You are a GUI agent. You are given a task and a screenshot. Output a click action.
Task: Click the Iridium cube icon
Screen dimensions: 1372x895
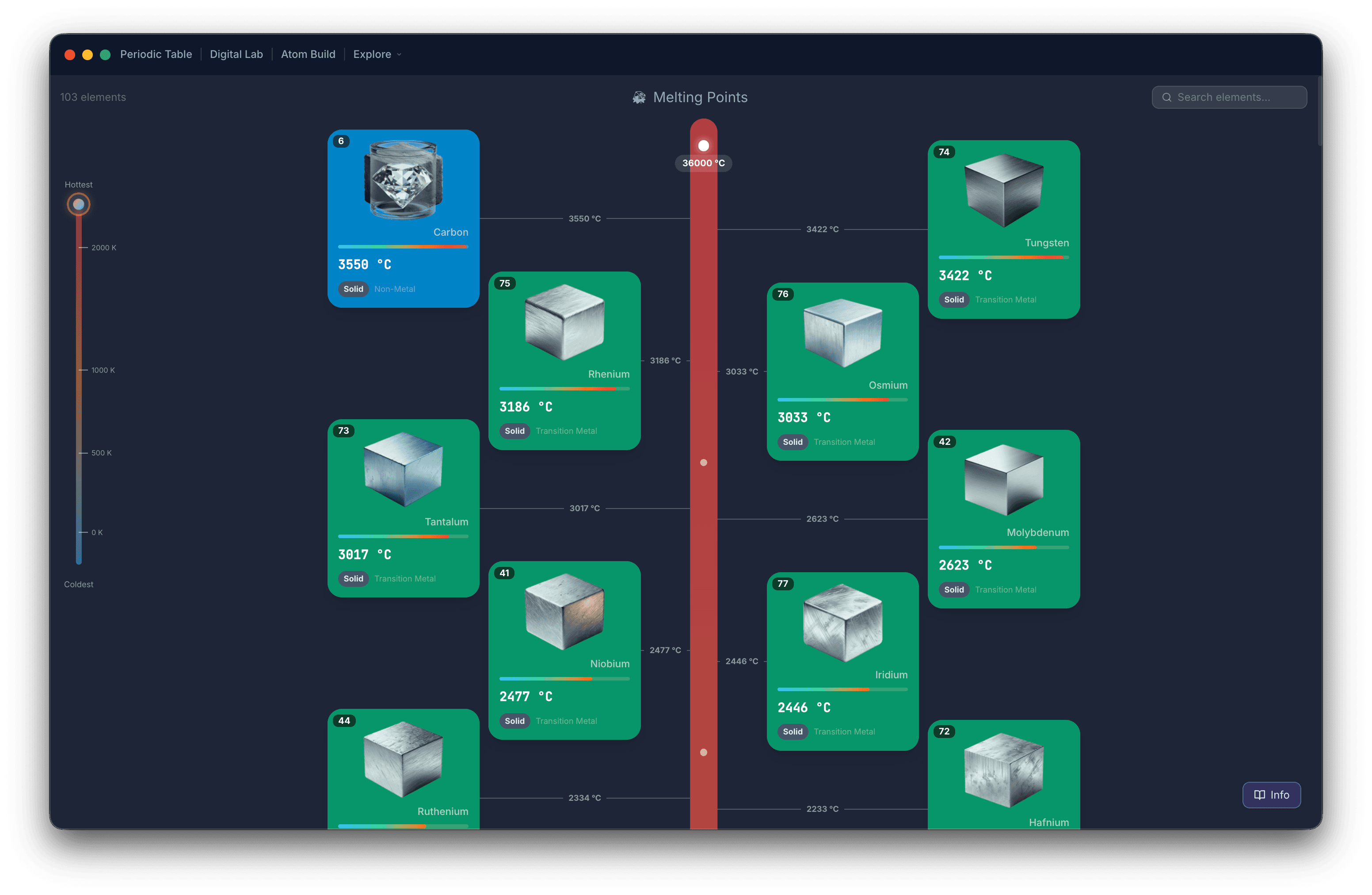click(x=842, y=623)
